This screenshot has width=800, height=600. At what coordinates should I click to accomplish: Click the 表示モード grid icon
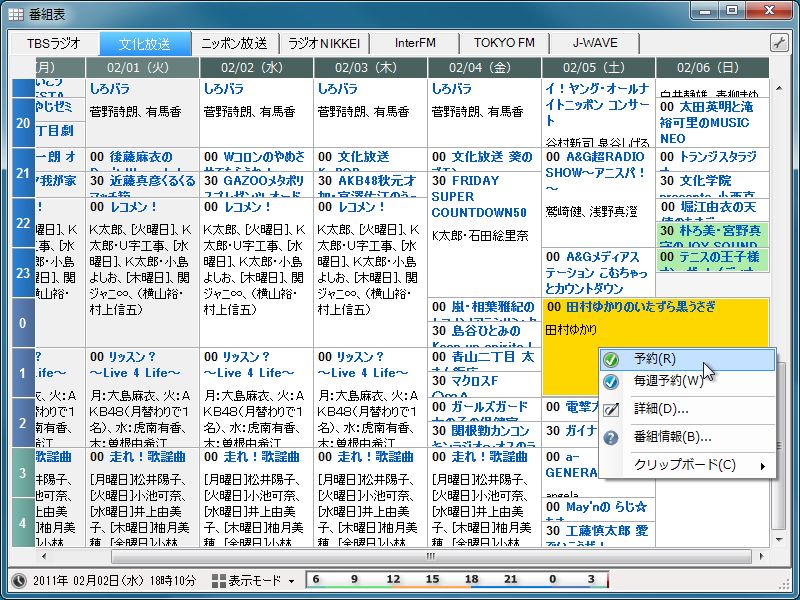point(219,581)
